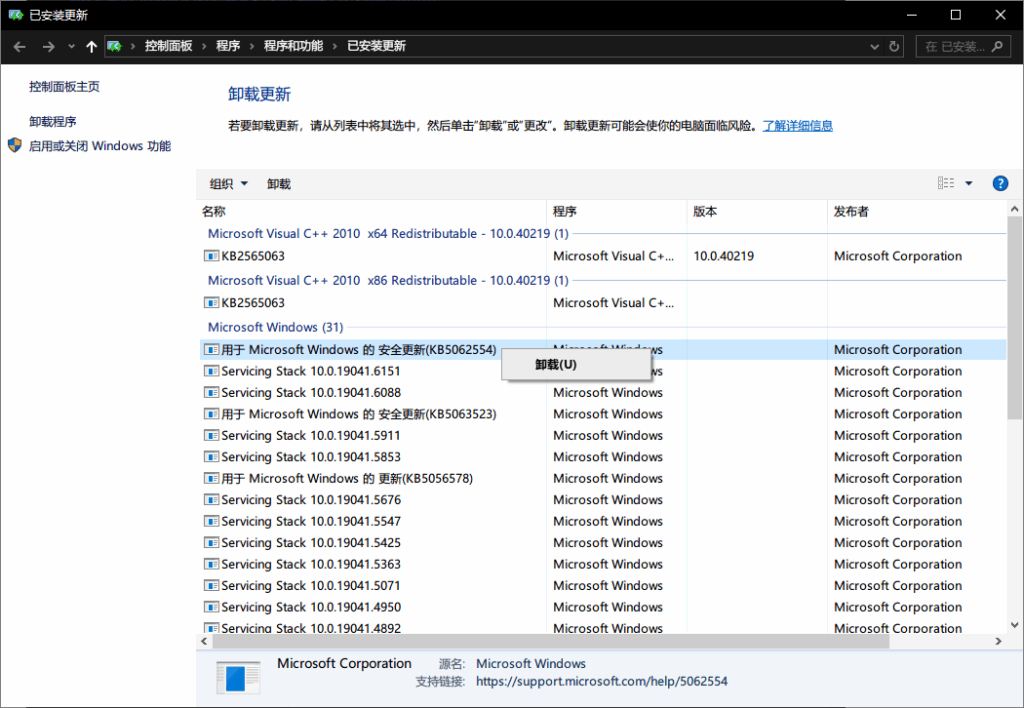Click the Back navigation arrow

pos(20,46)
